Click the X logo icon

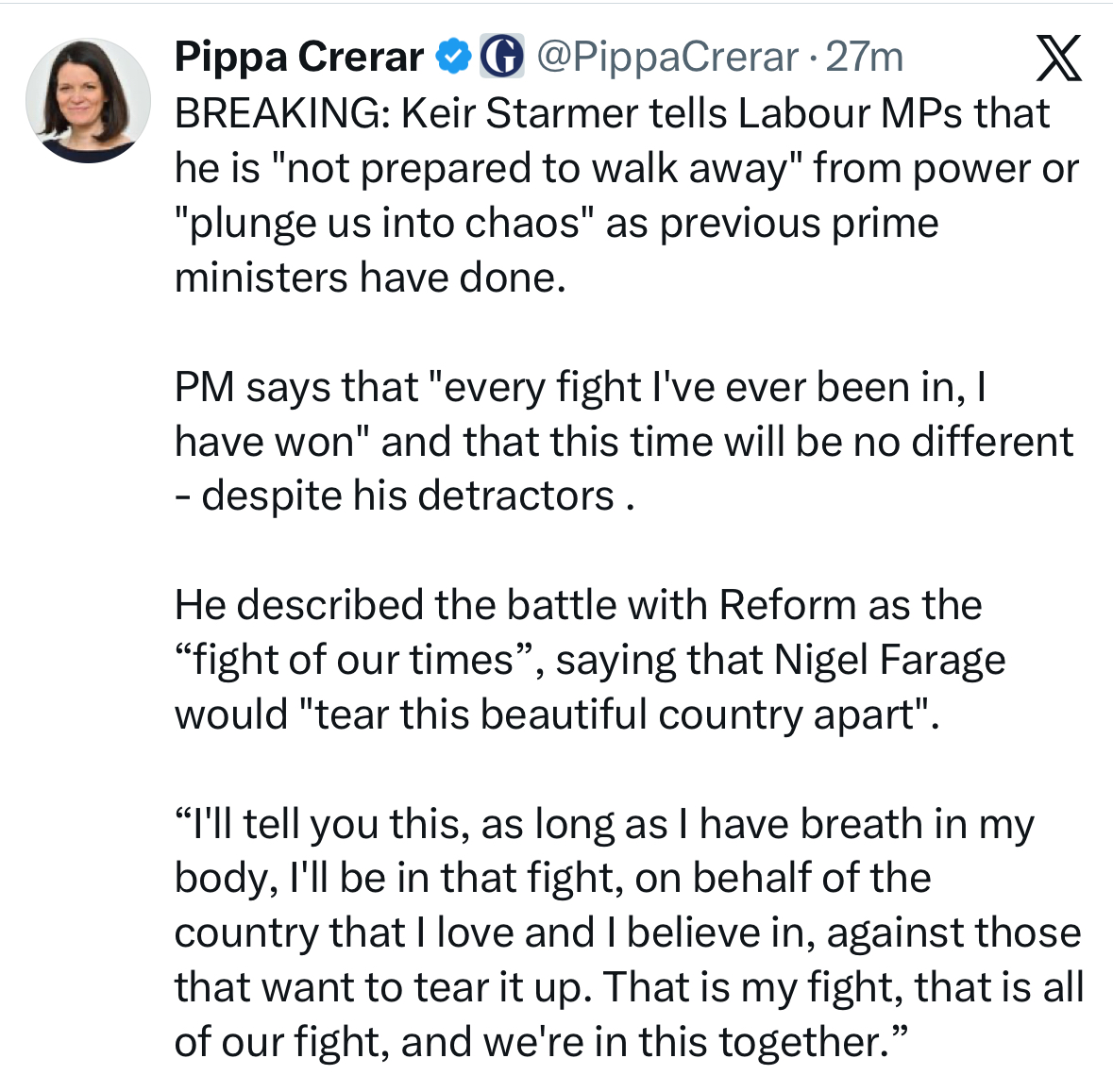(x=1058, y=59)
